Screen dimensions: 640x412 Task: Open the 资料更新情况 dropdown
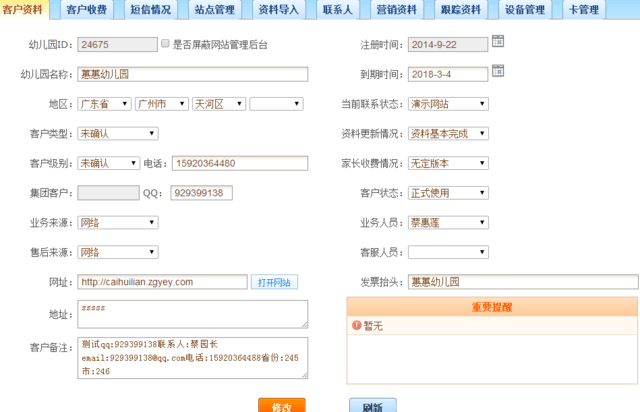pos(448,134)
